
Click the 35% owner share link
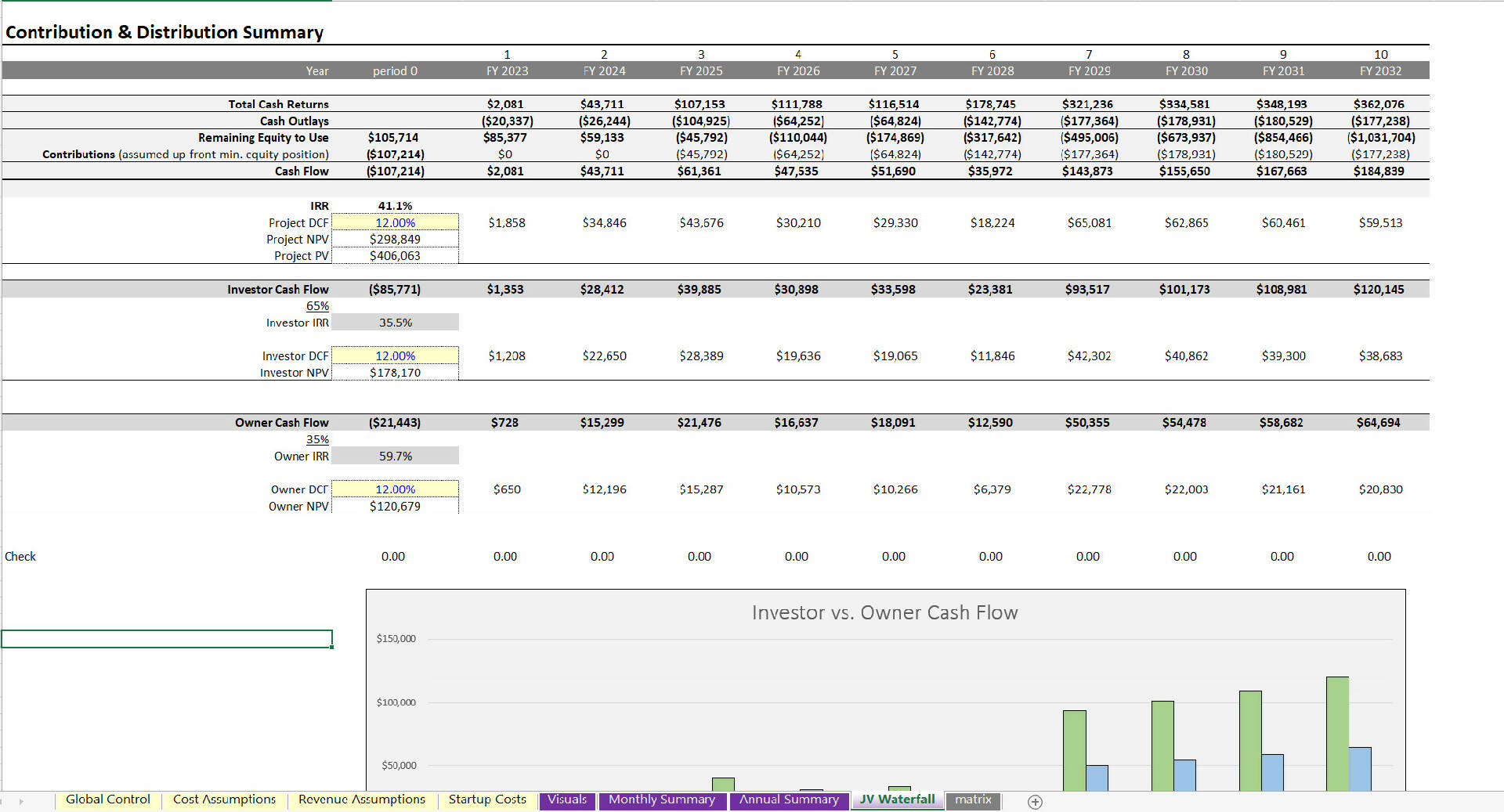317,440
